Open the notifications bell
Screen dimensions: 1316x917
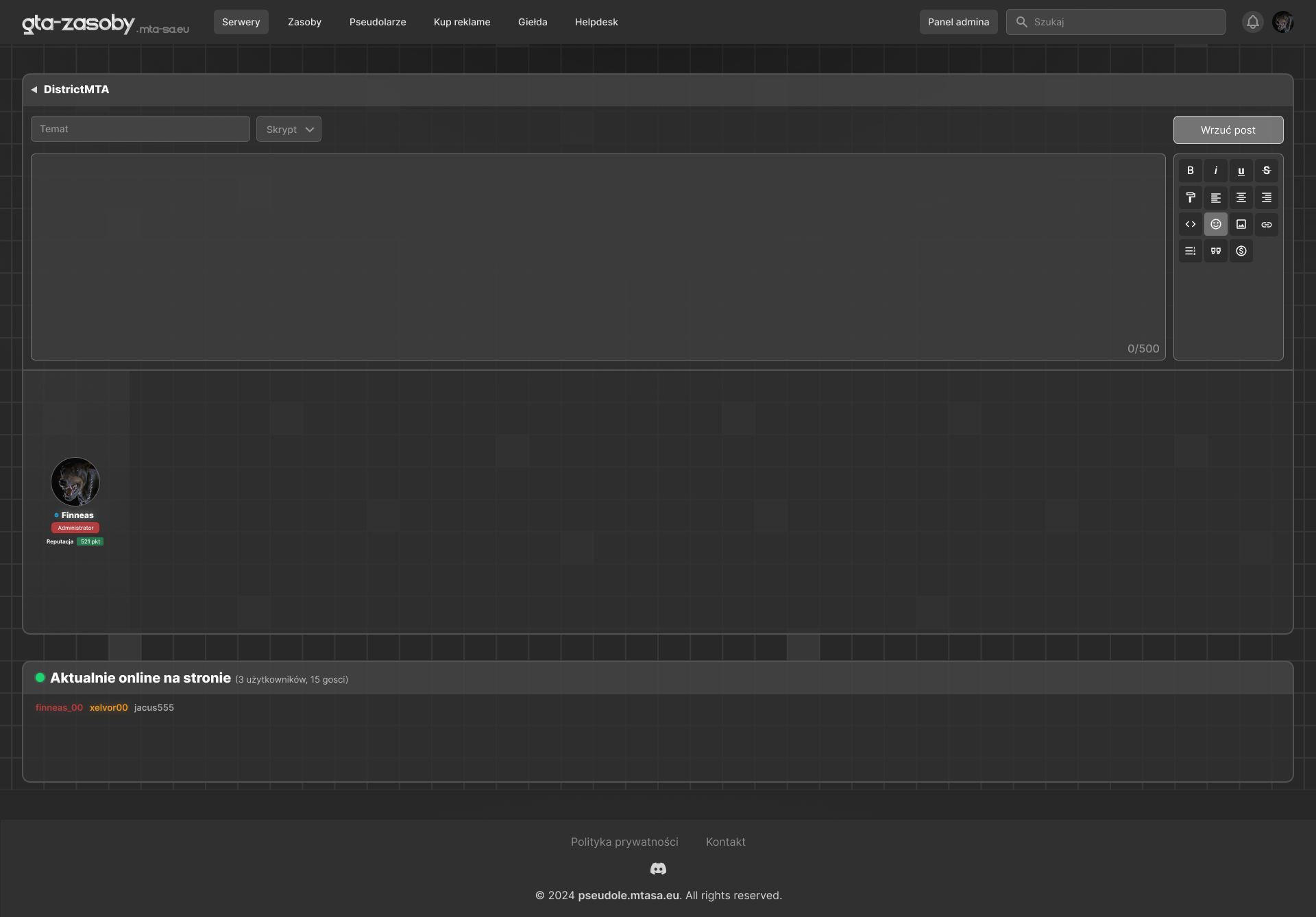tap(1252, 22)
